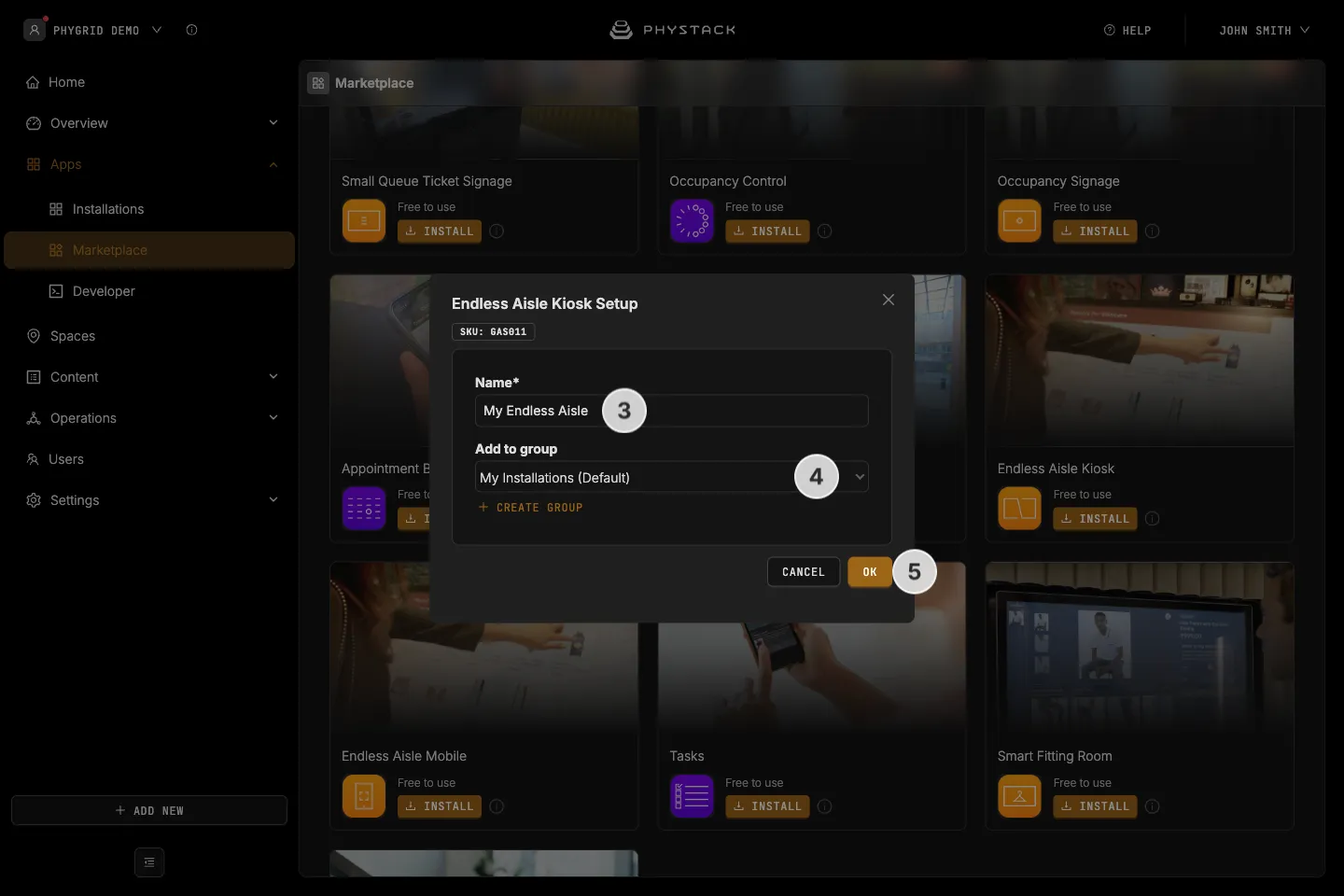Click Cancel in the setup dialog
Image resolution: width=1344 pixels, height=896 pixels.
tap(804, 572)
